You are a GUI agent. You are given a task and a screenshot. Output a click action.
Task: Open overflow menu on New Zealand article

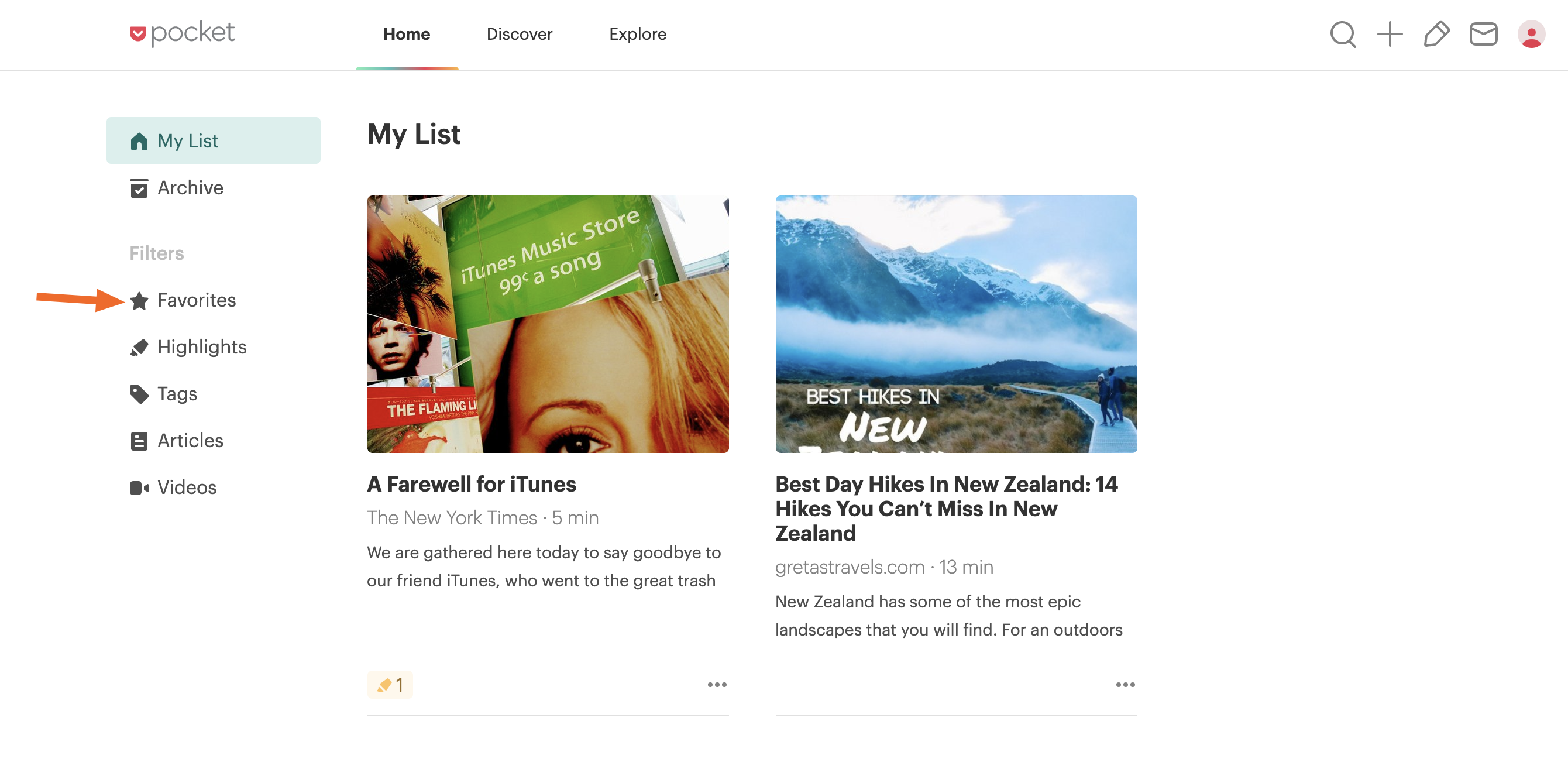coord(1125,685)
